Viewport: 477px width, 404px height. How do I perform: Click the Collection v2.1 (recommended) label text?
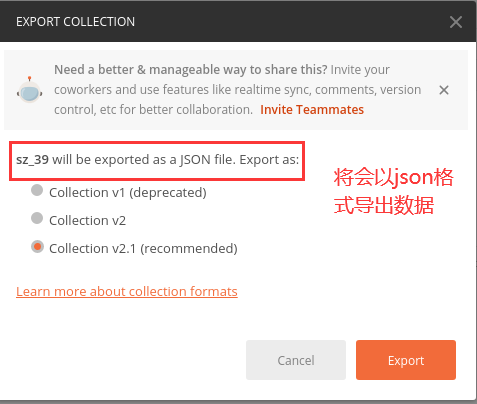[143, 249]
